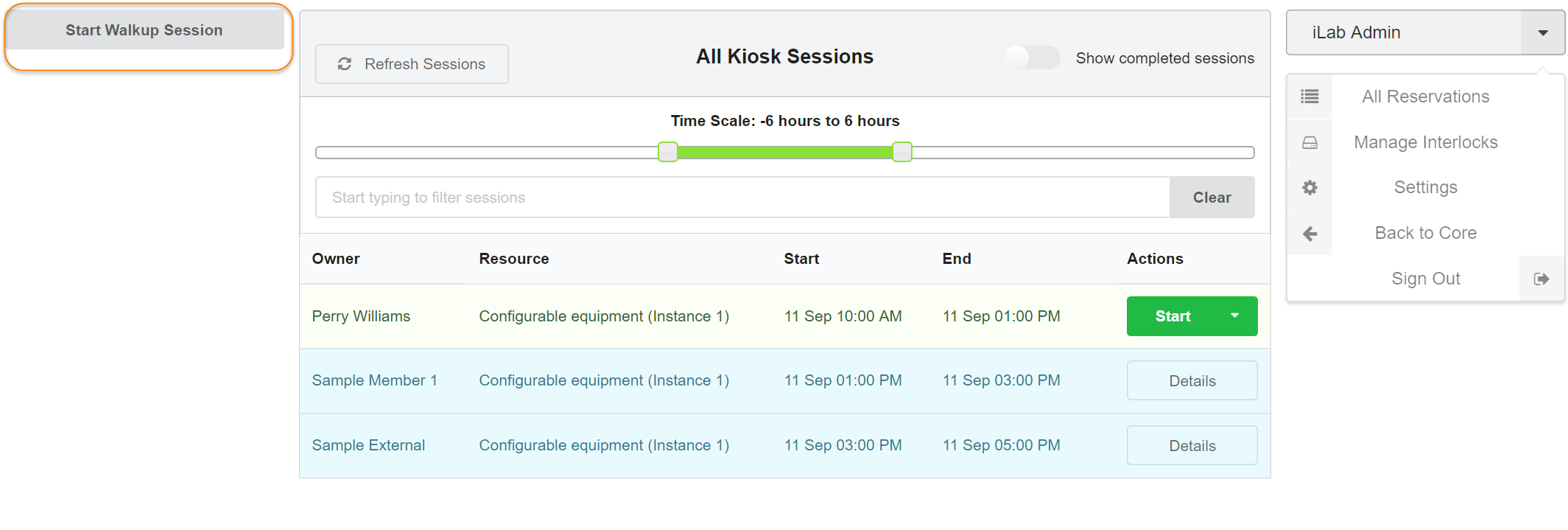Click the left time scale slider handle
The image size is (1568, 530).
click(667, 152)
